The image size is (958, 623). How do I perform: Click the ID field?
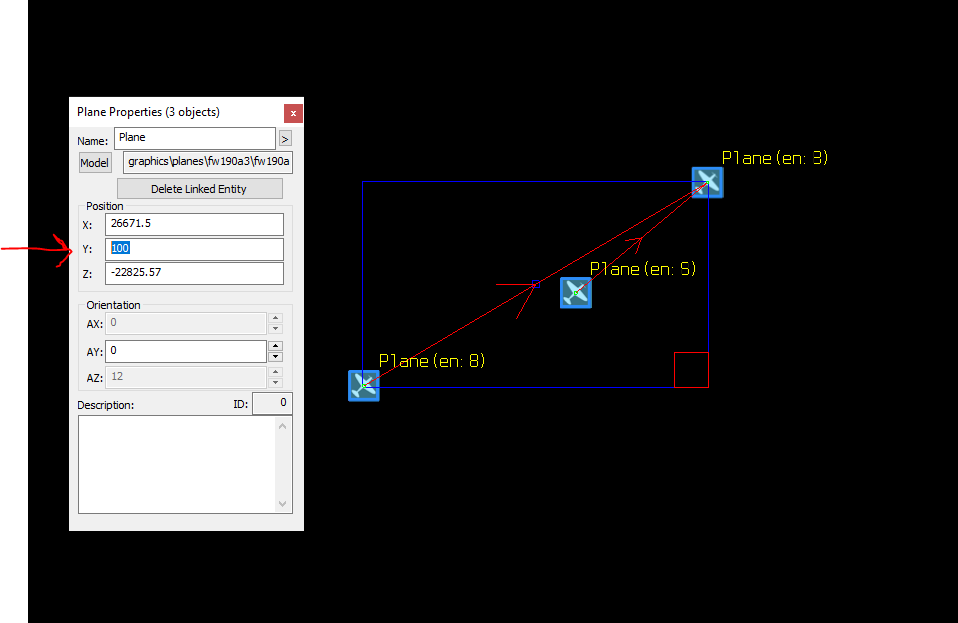point(272,403)
